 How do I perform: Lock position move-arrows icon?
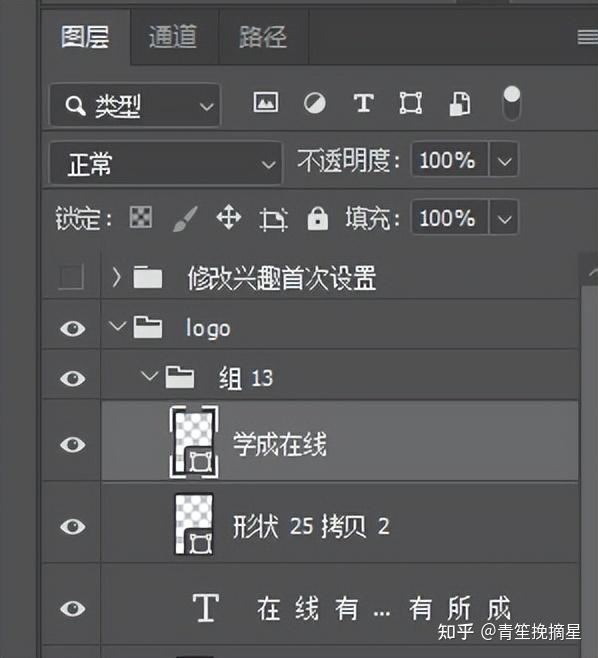[x=229, y=217]
